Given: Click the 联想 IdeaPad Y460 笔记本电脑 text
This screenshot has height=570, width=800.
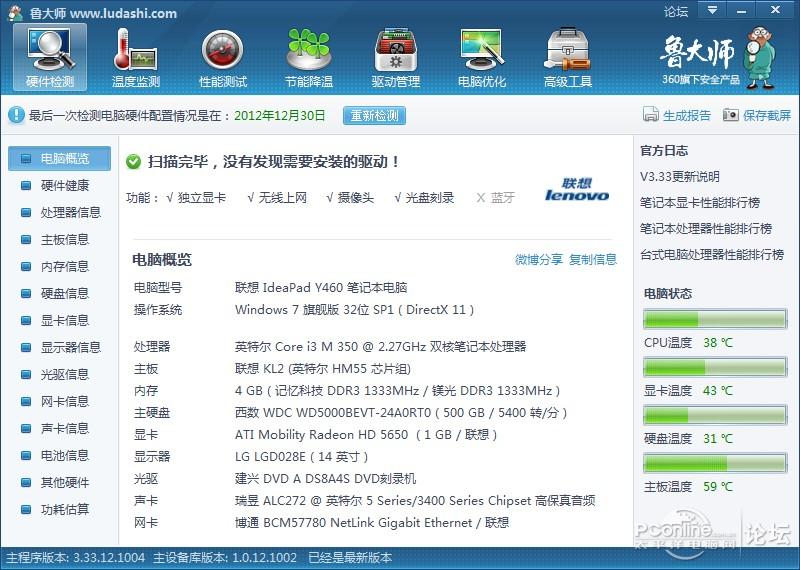Looking at the screenshot, I should (321, 287).
